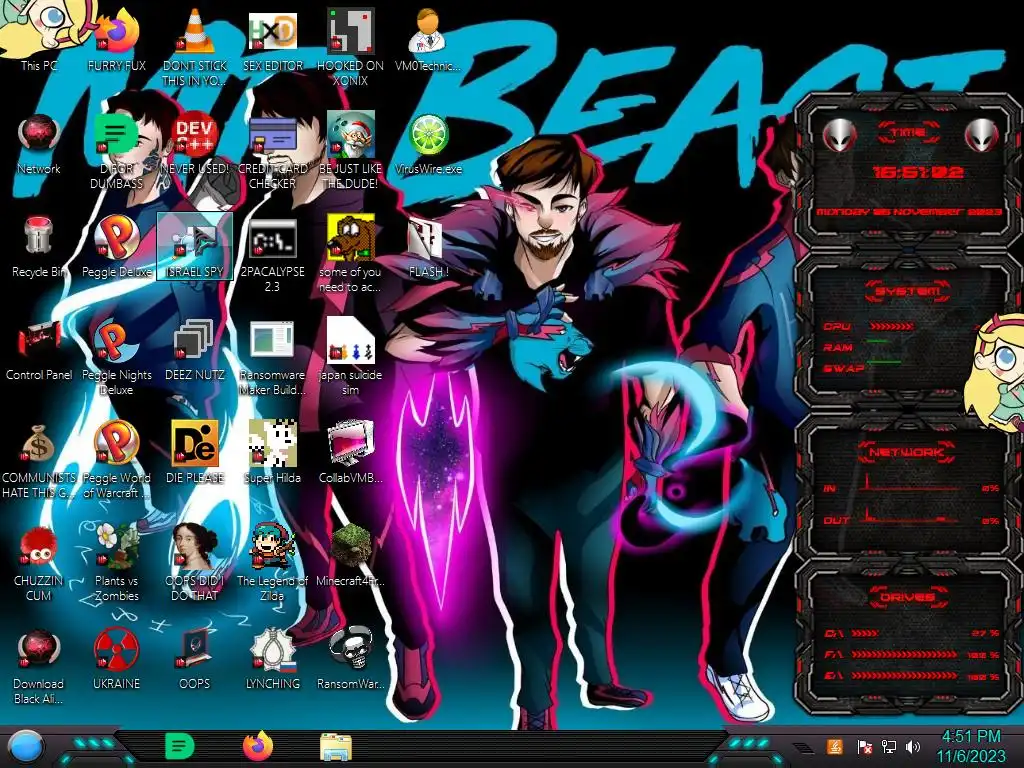Select the UKRAINE radiation symbol icon
Screen dimensions: 1024x768
pos(116,658)
